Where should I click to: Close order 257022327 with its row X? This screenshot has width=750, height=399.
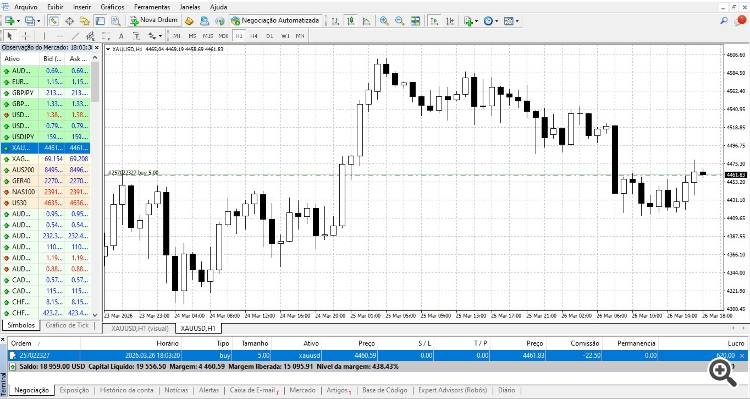tap(742, 355)
